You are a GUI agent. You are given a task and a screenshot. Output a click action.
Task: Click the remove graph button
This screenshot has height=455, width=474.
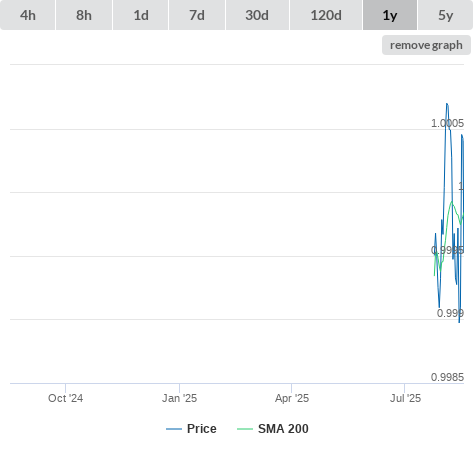(426, 45)
